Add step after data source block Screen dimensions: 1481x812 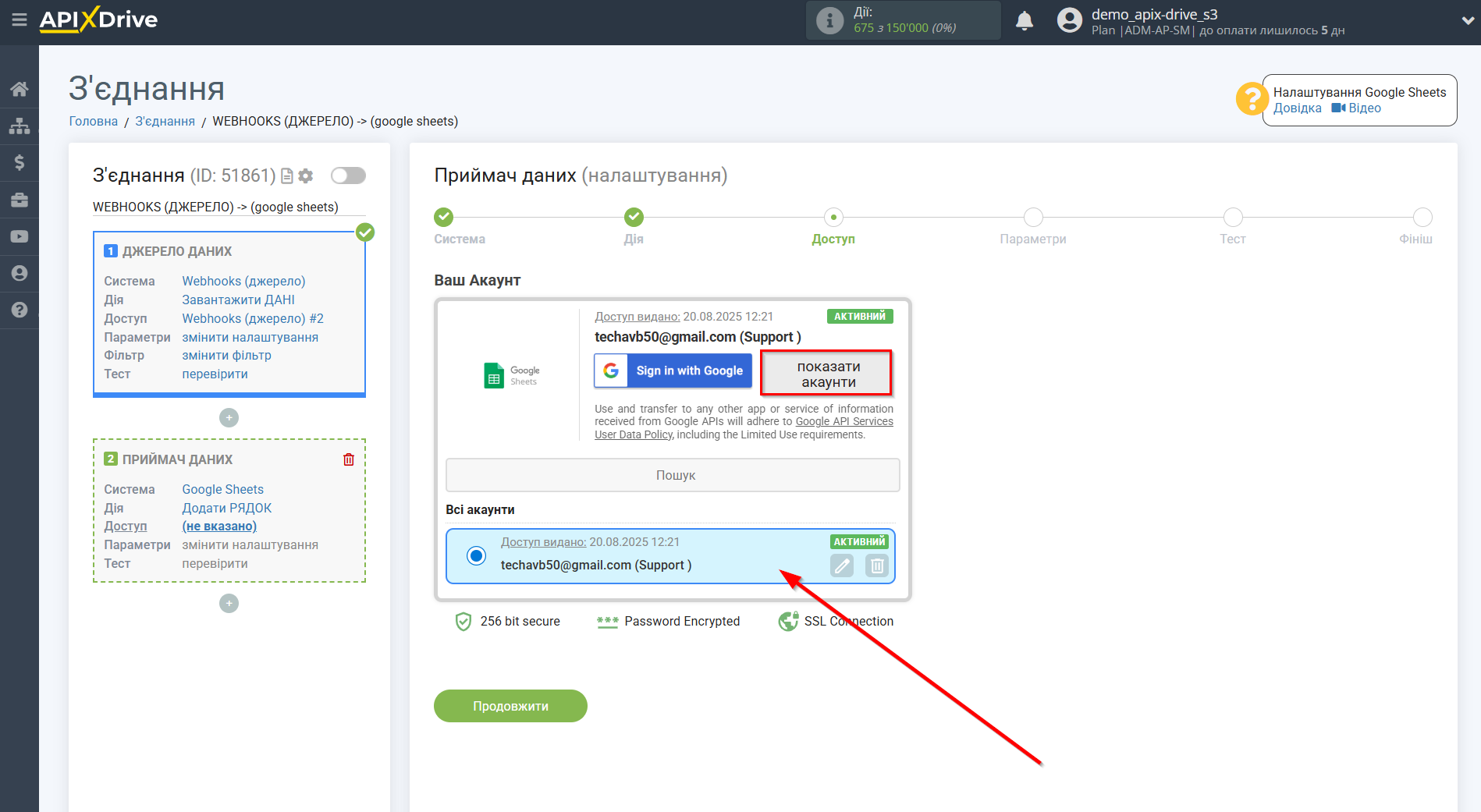click(x=229, y=418)
